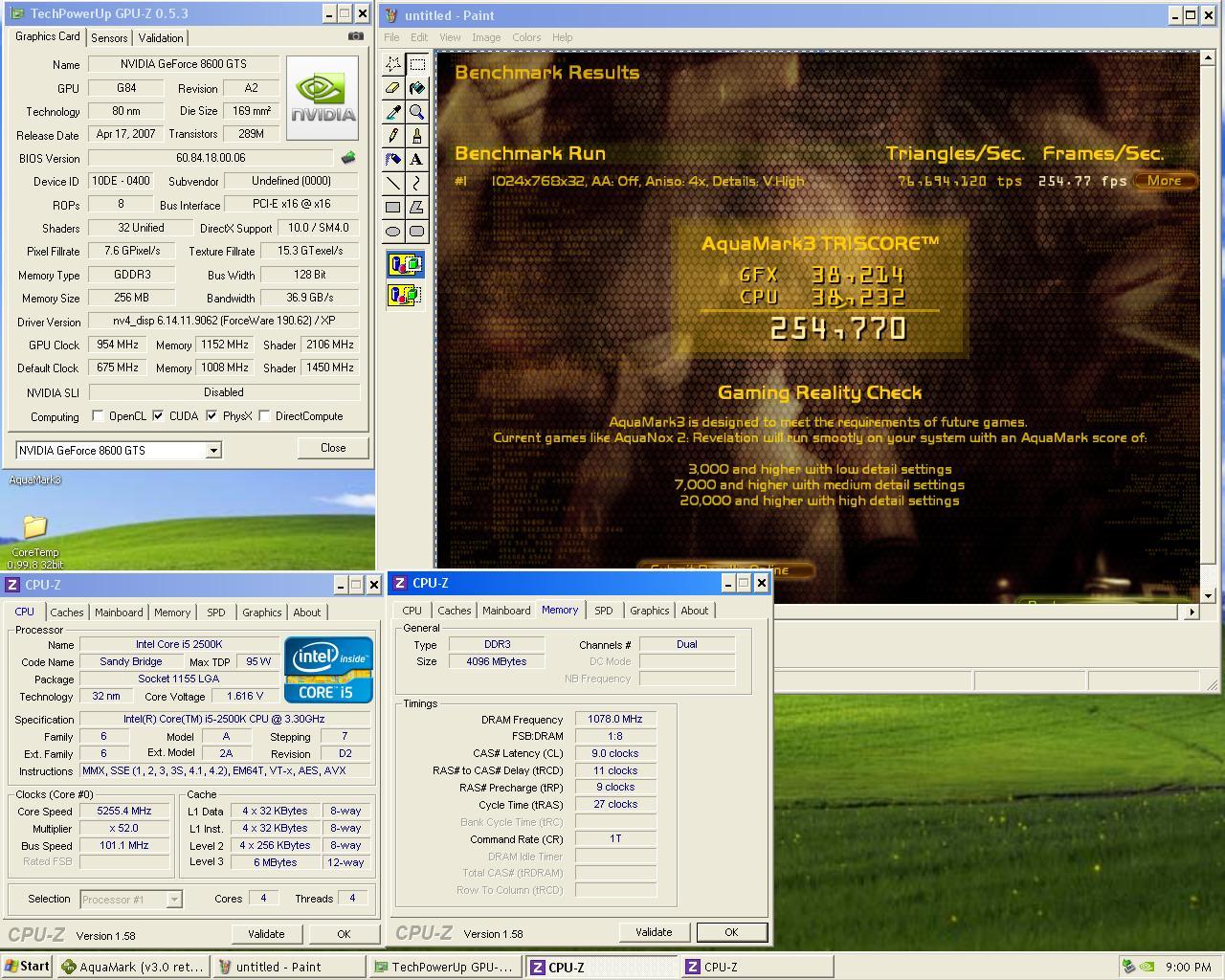Click Paint vertical scrollbar down arrow
This screenshot has width=1225, height=980.
(1208, 595)
